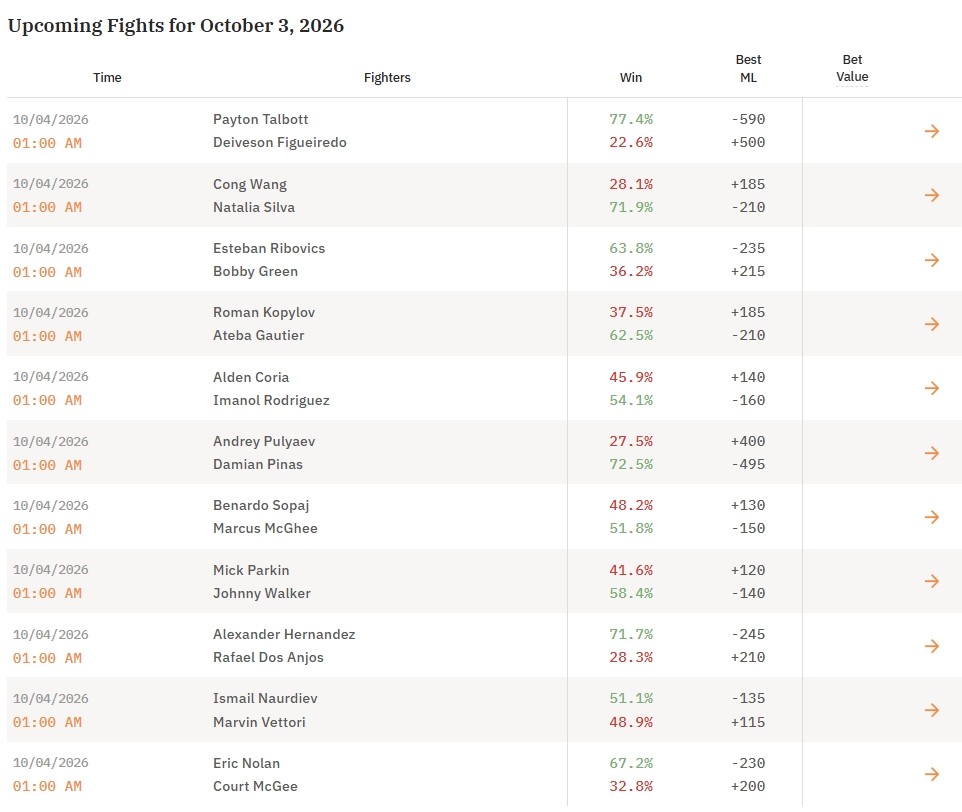Click the Win column header
The height and width of the screenshot is (812, 962).
631,77
